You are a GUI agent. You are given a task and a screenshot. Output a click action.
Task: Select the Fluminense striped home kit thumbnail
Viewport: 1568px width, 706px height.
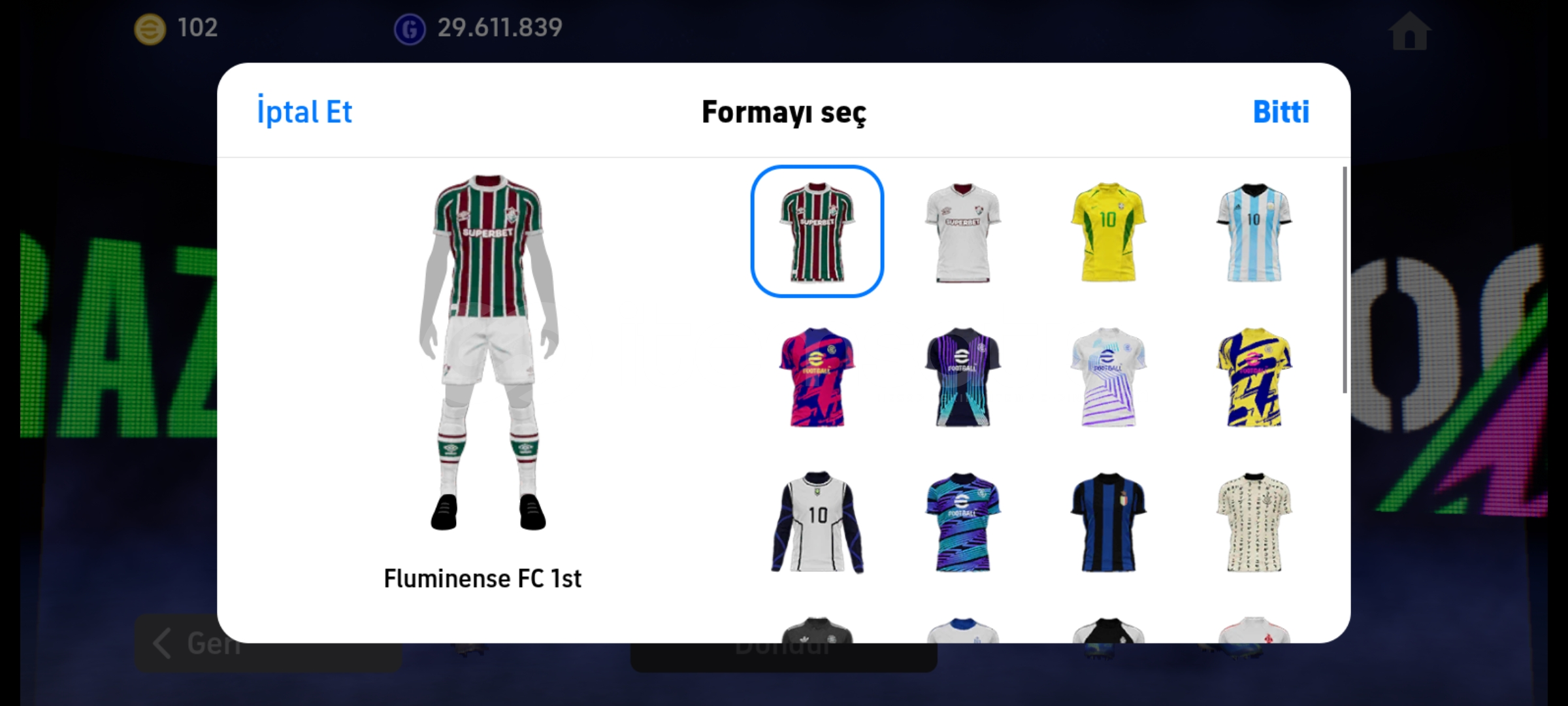point(817,231)
